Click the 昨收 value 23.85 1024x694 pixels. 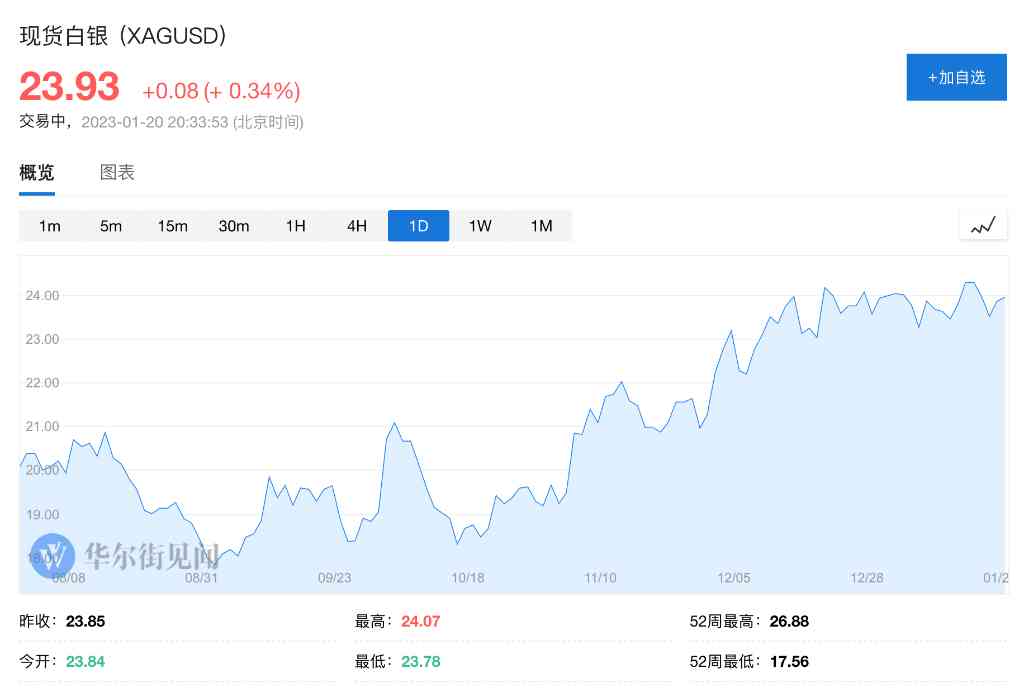pyautogui.click(x=85, y=620)
